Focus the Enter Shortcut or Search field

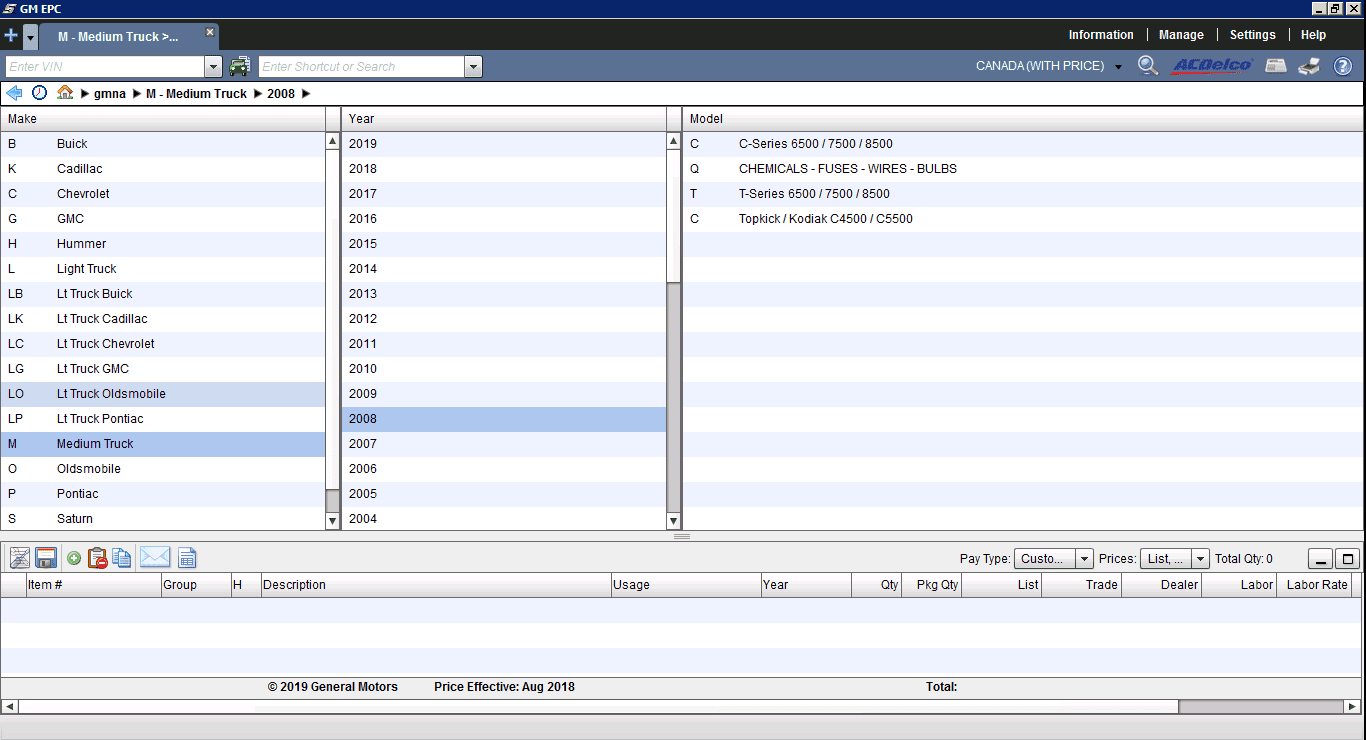pos(362,67)
